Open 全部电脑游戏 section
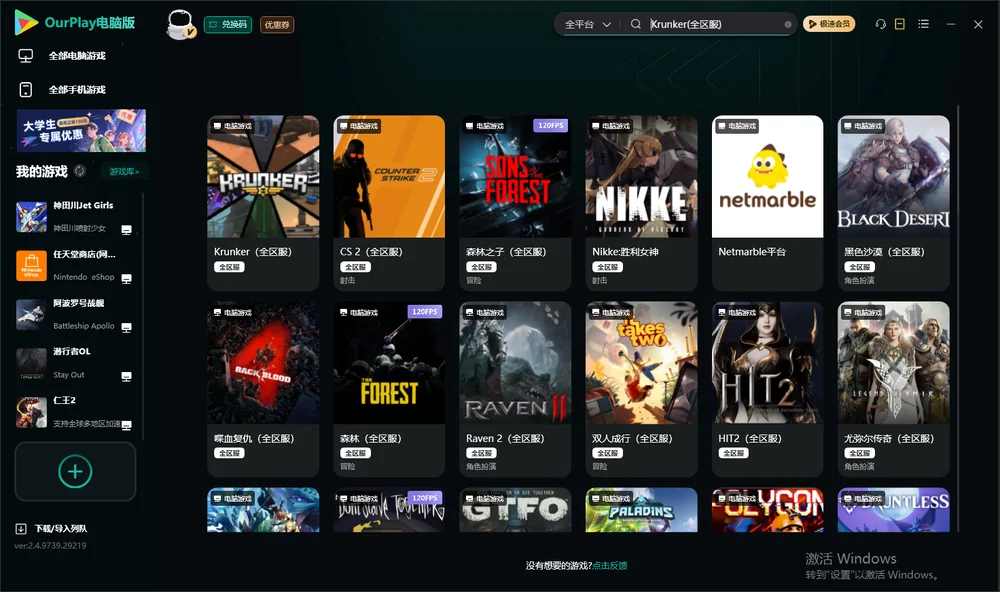The image size is (1000, 592). [x=77, y=56]
